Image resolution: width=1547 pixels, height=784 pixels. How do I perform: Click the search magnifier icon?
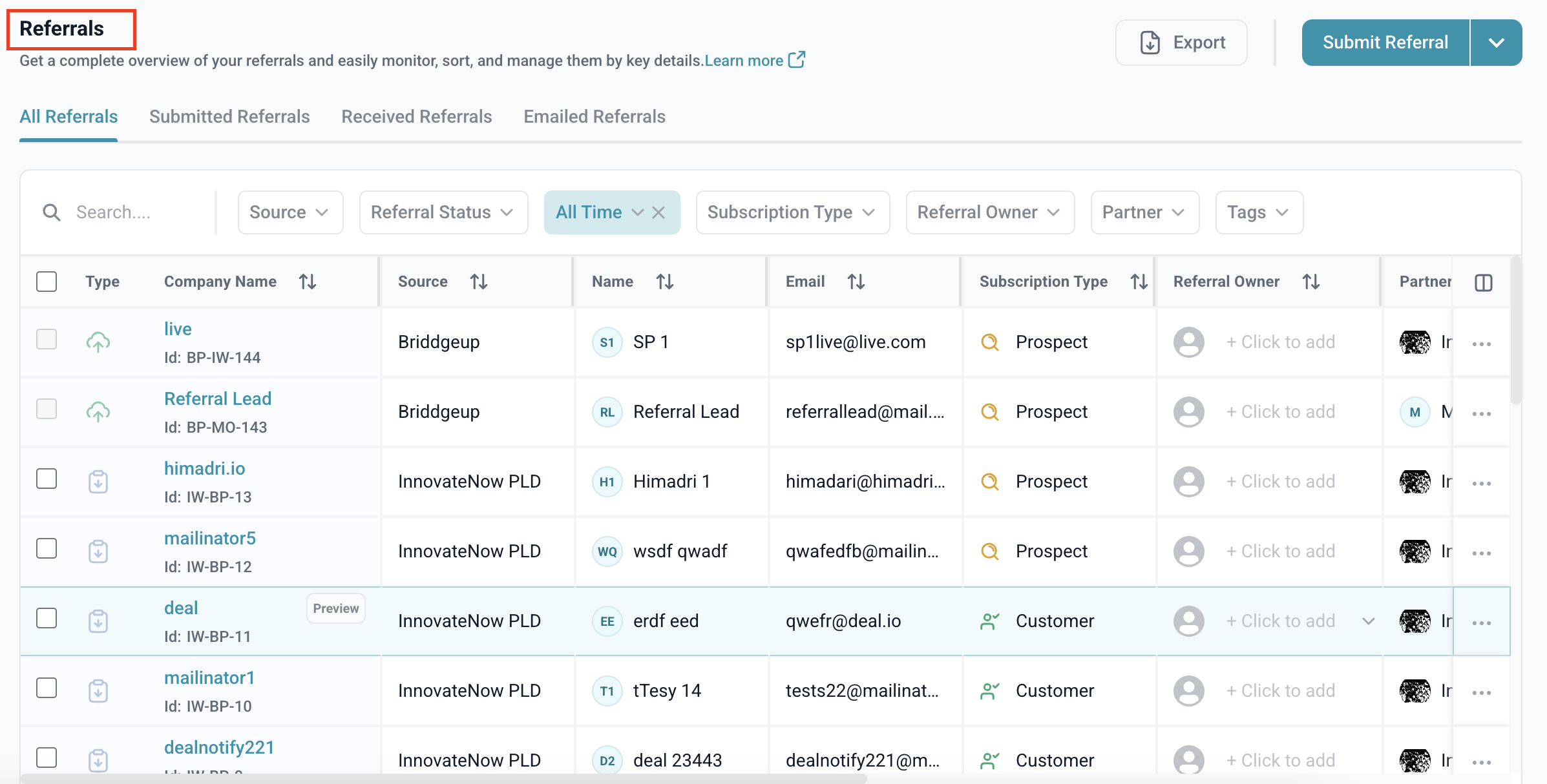coord(52,212)
